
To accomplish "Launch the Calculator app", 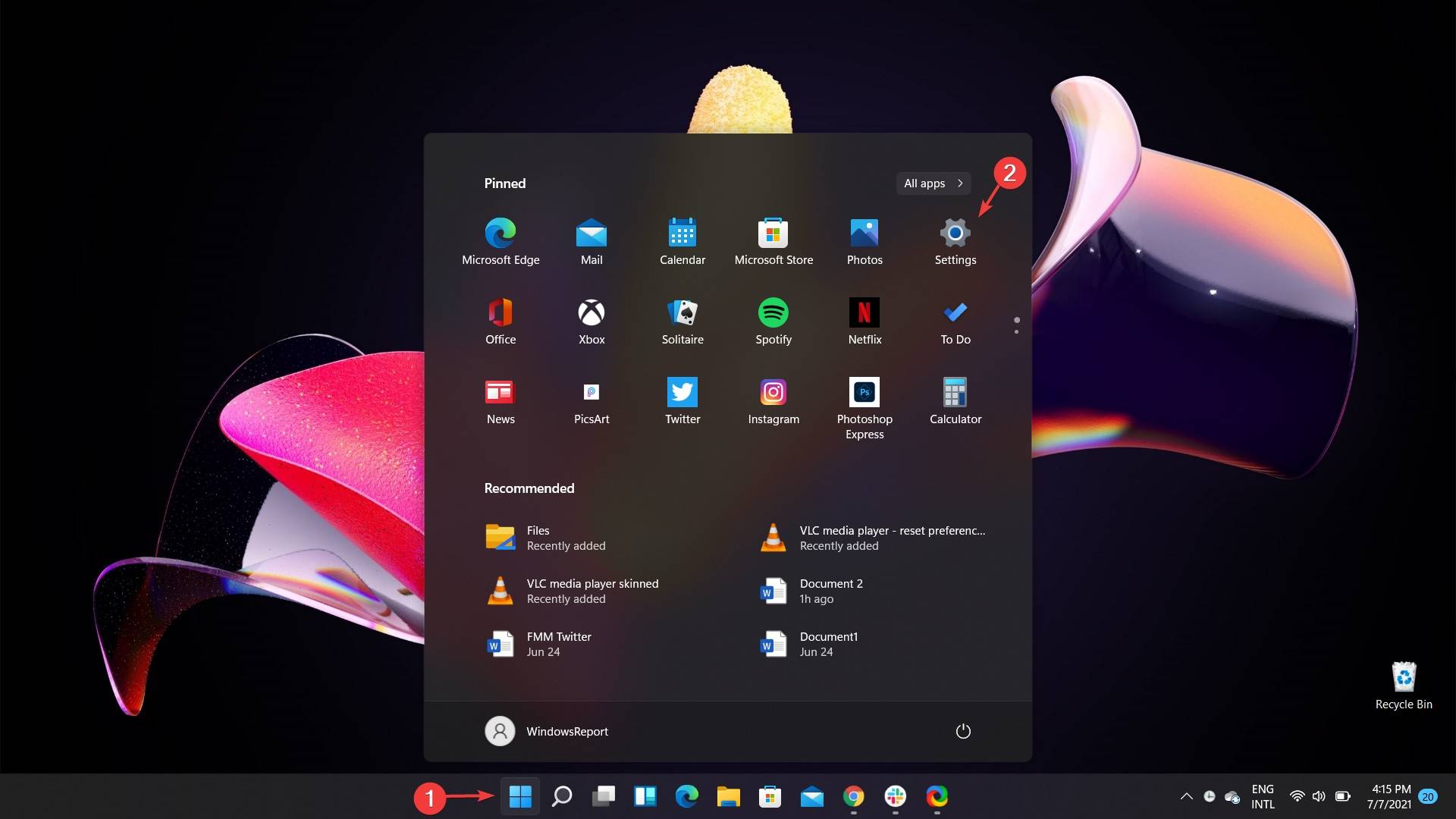I will pos(955,400).
